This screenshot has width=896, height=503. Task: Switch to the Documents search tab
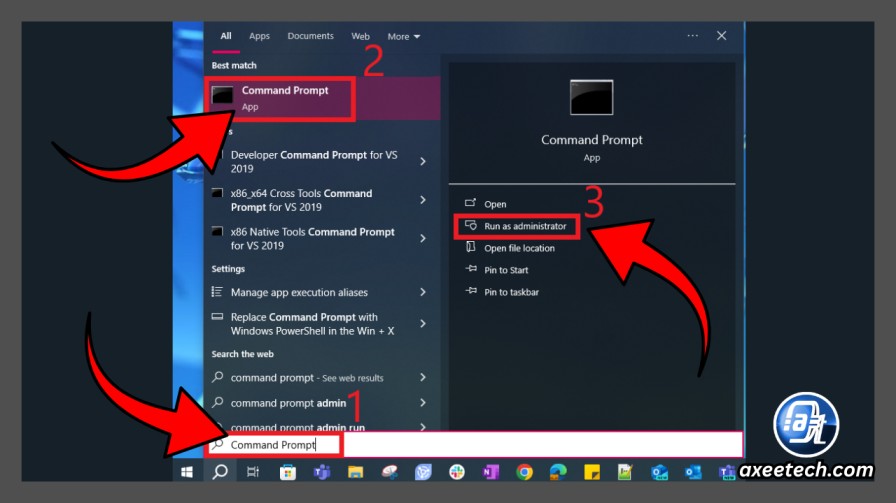[310, 36]
